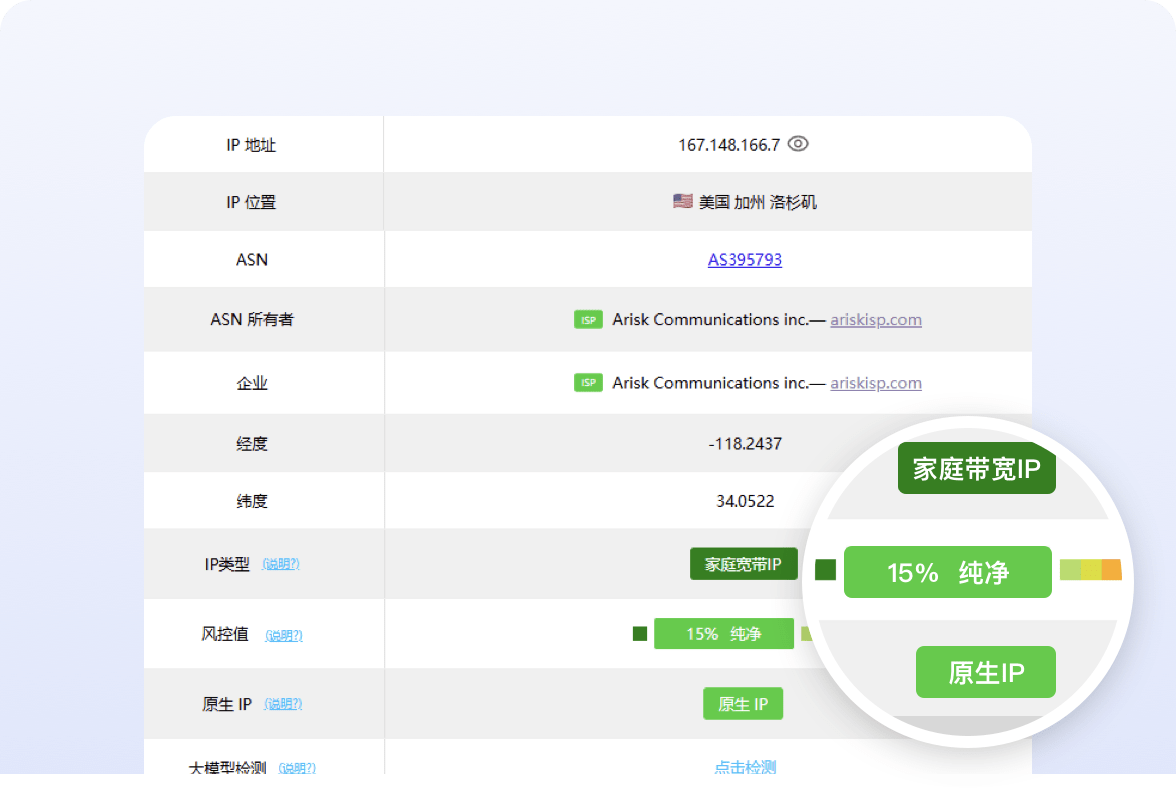This screenshot has width=1176, height=788.
Task: Click dark green square left of 风控值 bar
Action: coord(640,634)
